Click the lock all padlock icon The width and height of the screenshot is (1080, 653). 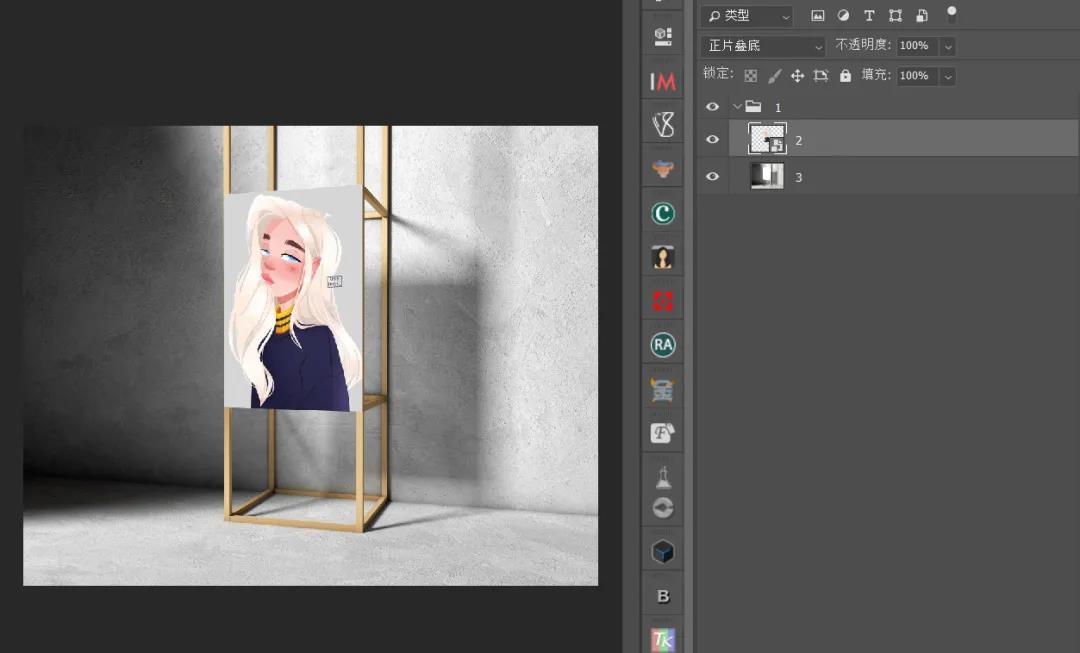click(x=845, y=76)
